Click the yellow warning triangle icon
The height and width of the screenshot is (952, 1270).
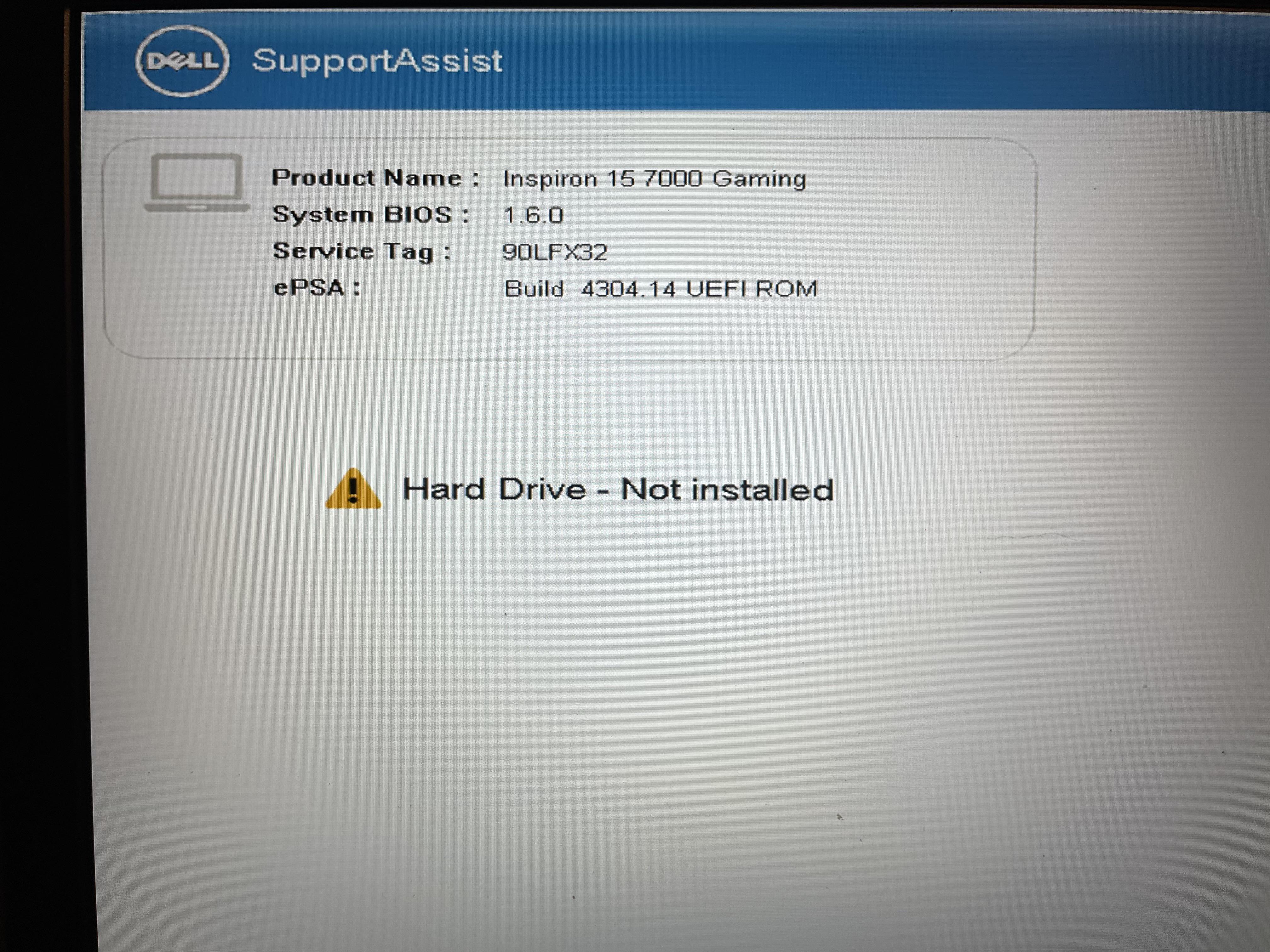click(353, 489)
